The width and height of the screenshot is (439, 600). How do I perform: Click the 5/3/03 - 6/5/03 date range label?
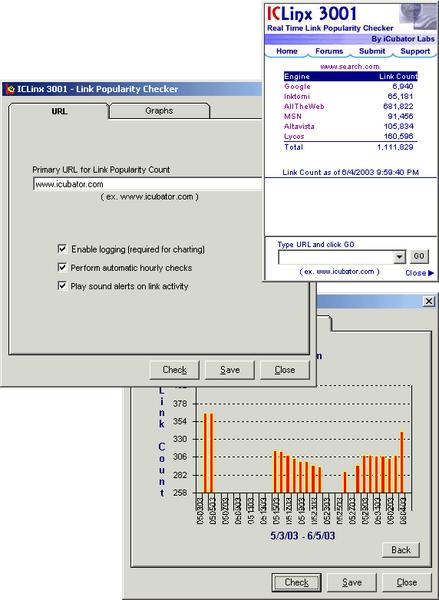(x=303, y=536)
